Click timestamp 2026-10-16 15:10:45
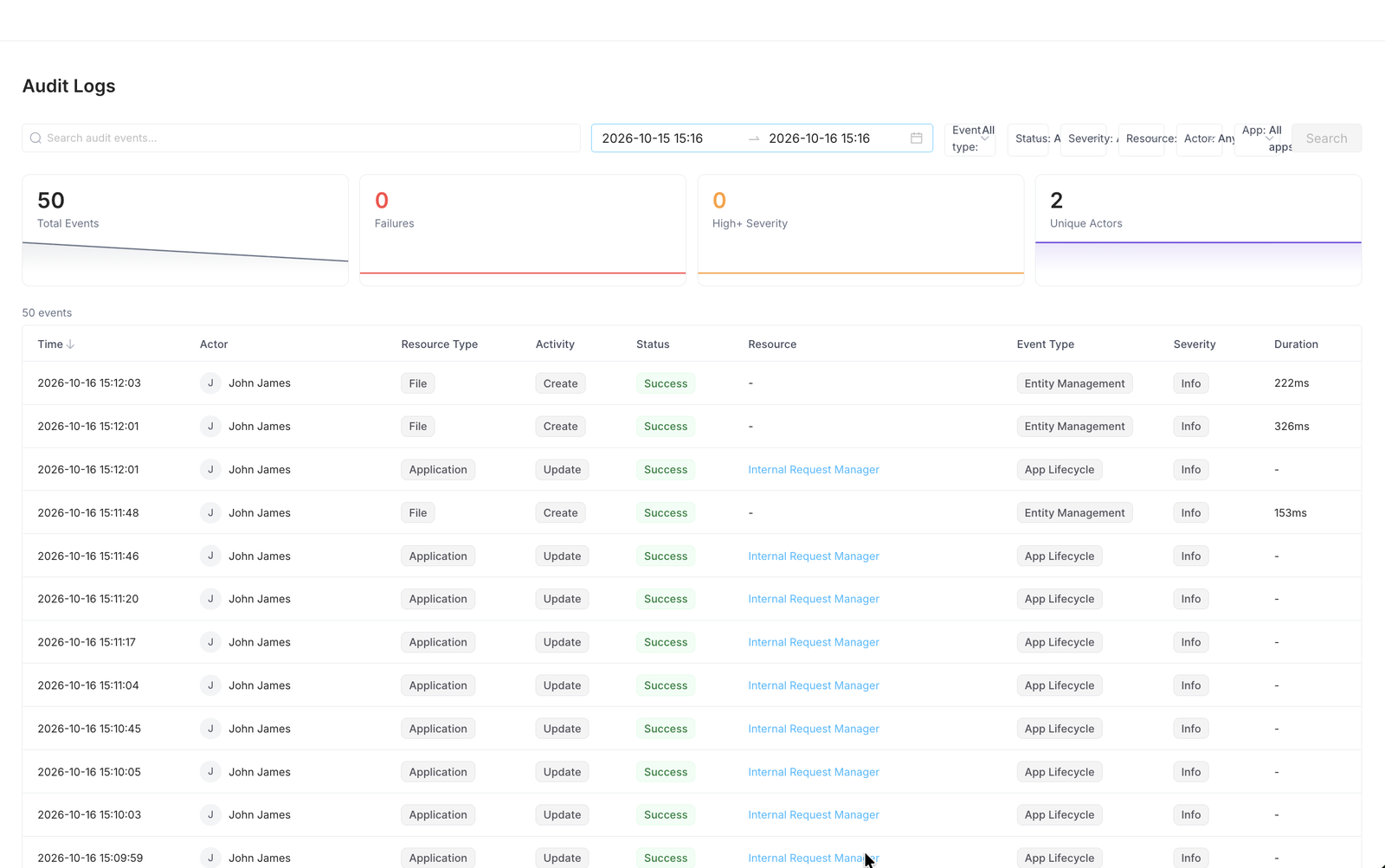 [x=89, y=729]
